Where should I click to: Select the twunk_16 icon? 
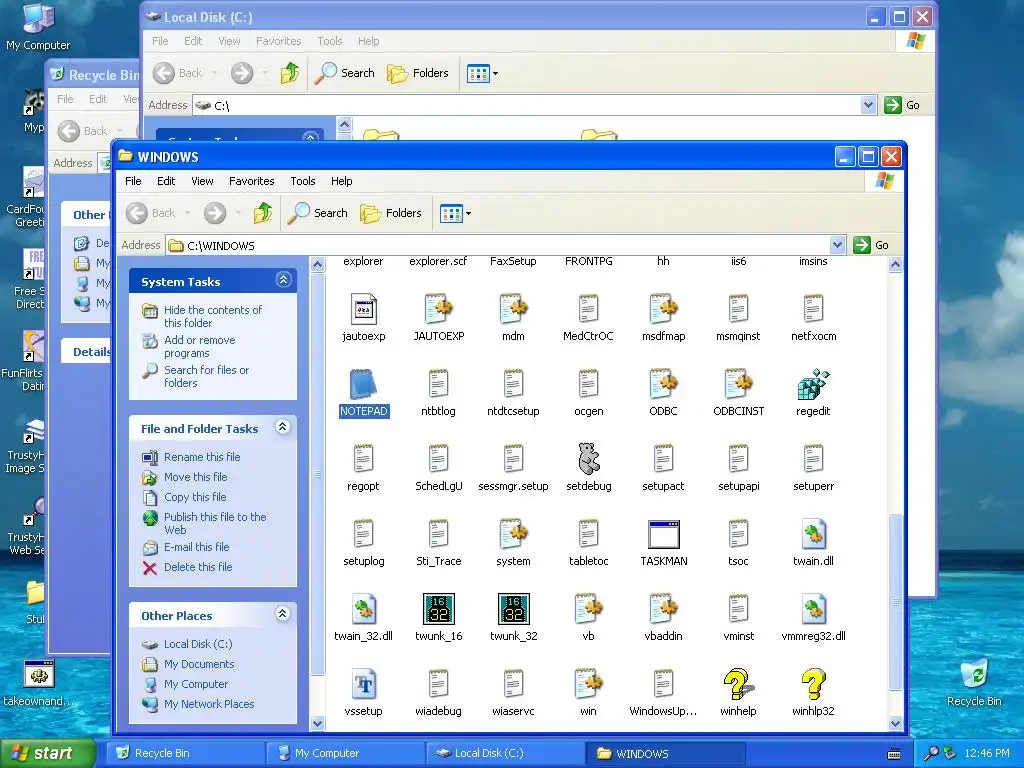(x=438, y=609)
